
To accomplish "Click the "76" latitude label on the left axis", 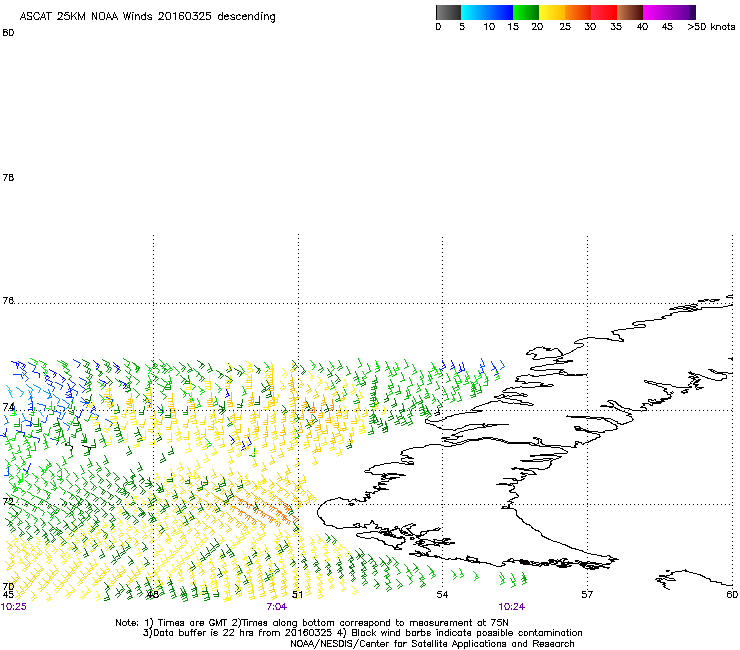I will [8, 301].
